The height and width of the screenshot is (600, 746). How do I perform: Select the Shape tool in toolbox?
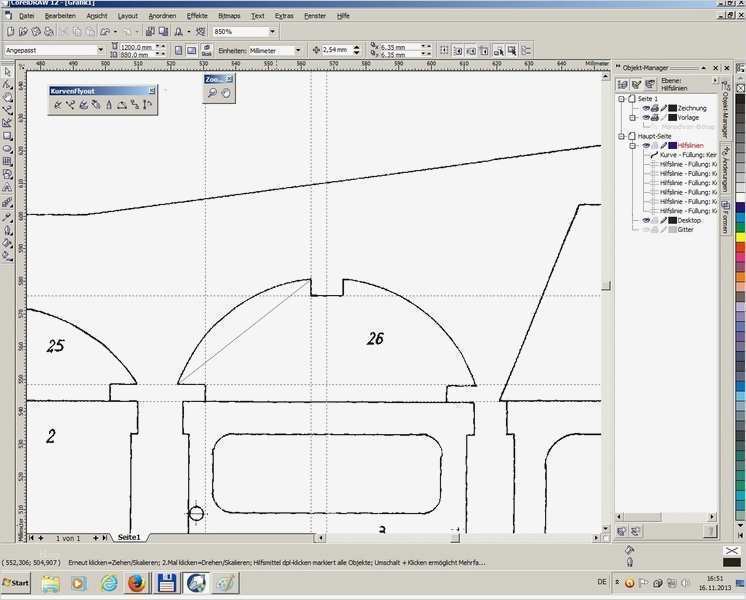(7, 85)
